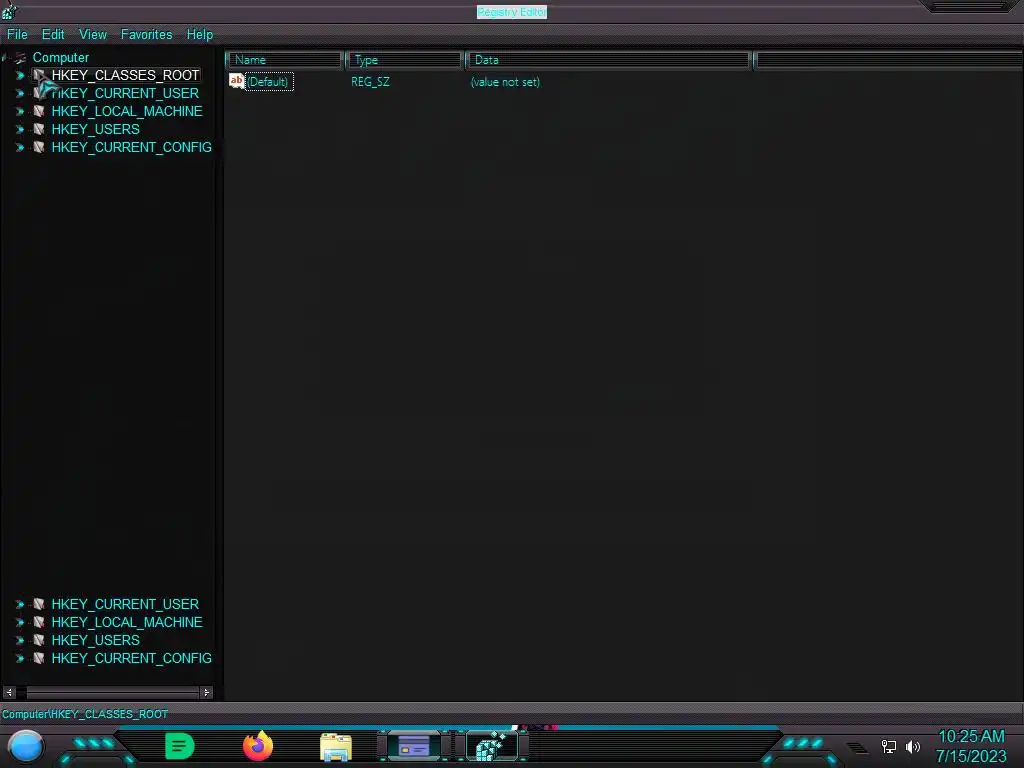The width and height of the screenshot is (1024, 768).
Task: Click status bar path Computer\HKEY_CLASSES_ROOT
Action: point(85,714)
